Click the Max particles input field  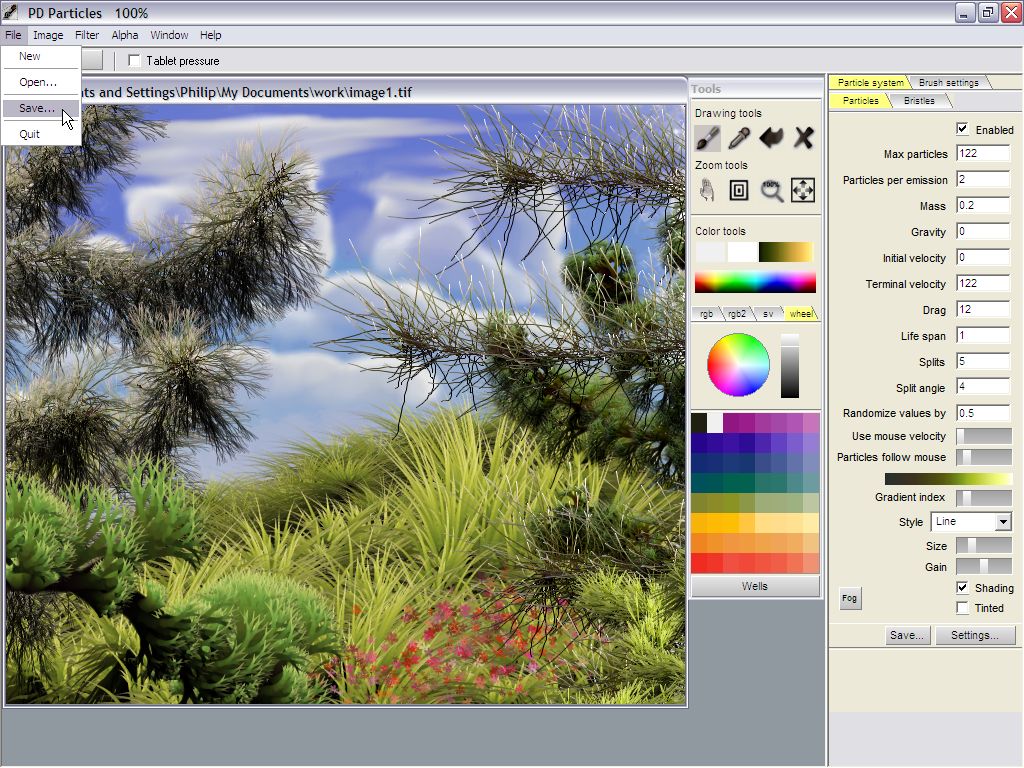(x=983, y=154)
